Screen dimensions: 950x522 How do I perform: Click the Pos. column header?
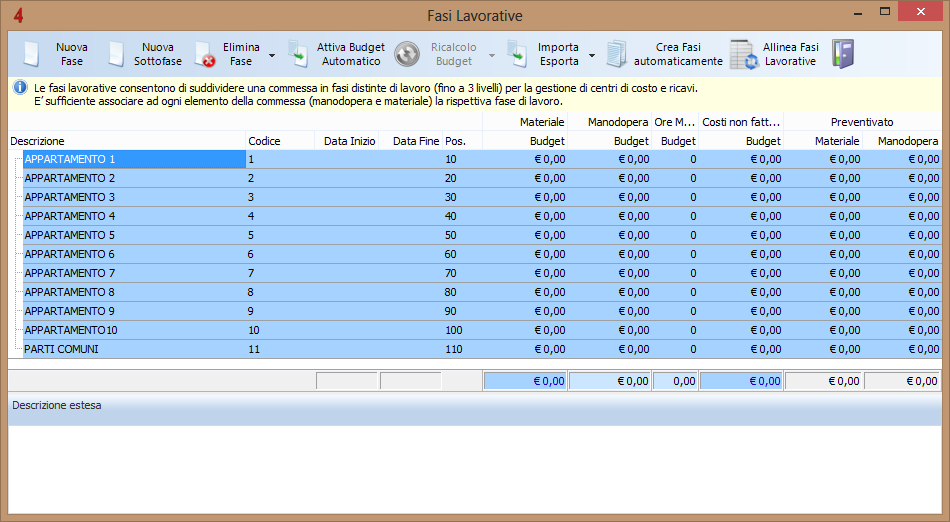(462, 141)
